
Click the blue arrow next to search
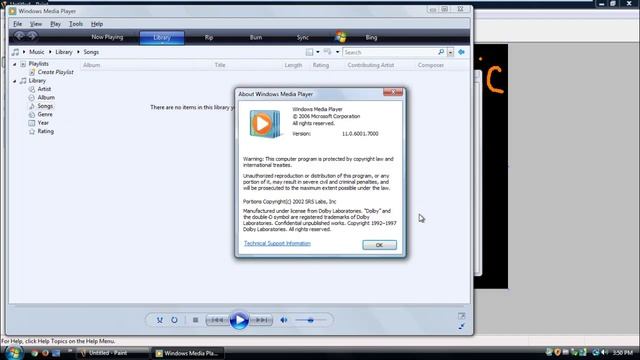click(x=461, y=52)
